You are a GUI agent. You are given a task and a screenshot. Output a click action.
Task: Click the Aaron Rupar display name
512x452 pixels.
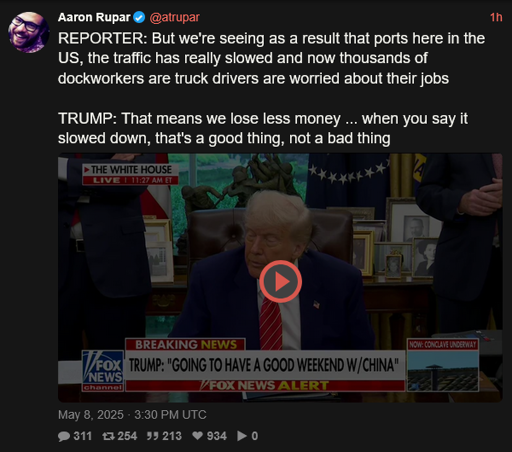[94, 17]
